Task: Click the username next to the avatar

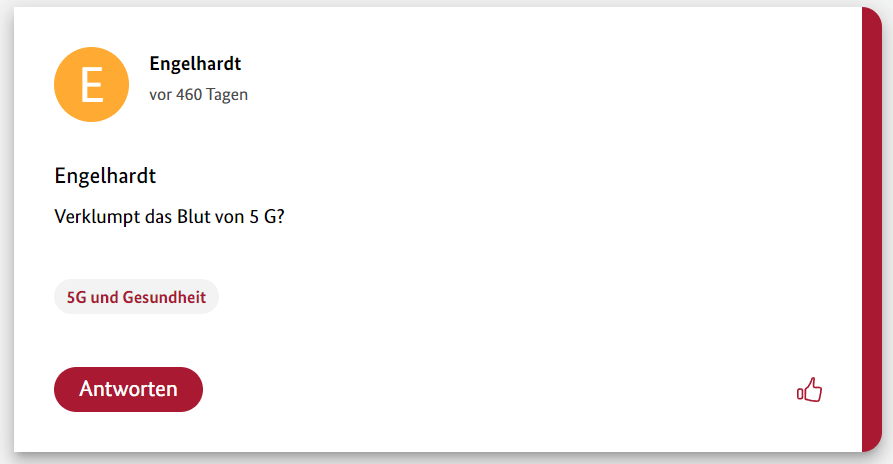Action: (x=195, y=64)
